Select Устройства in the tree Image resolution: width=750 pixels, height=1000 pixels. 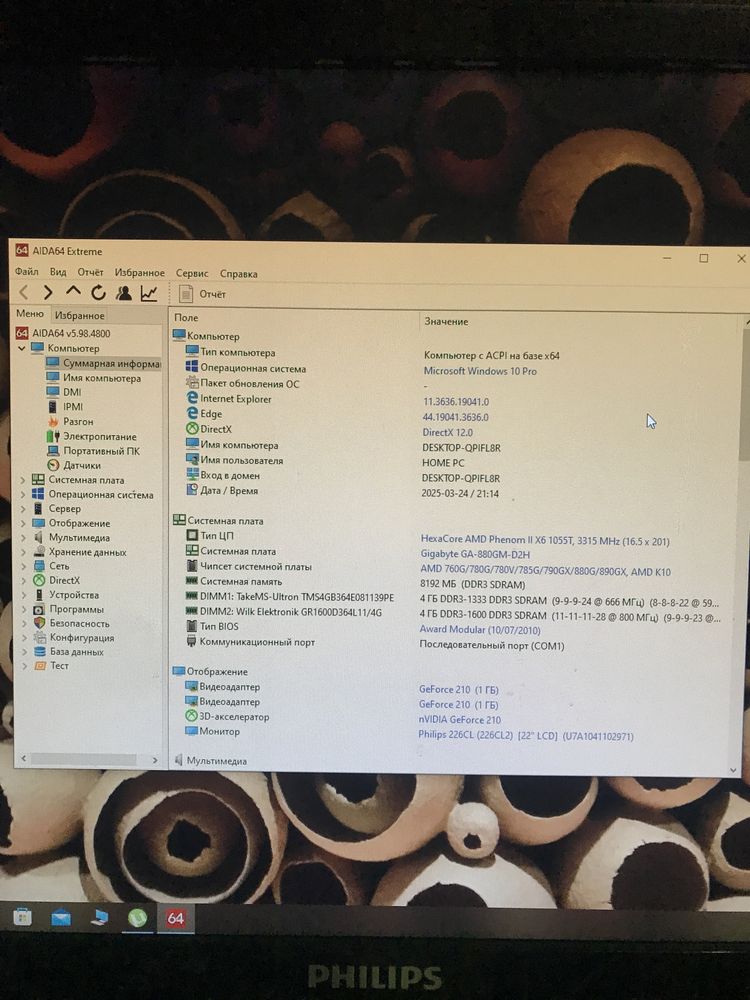coord(66,594)
